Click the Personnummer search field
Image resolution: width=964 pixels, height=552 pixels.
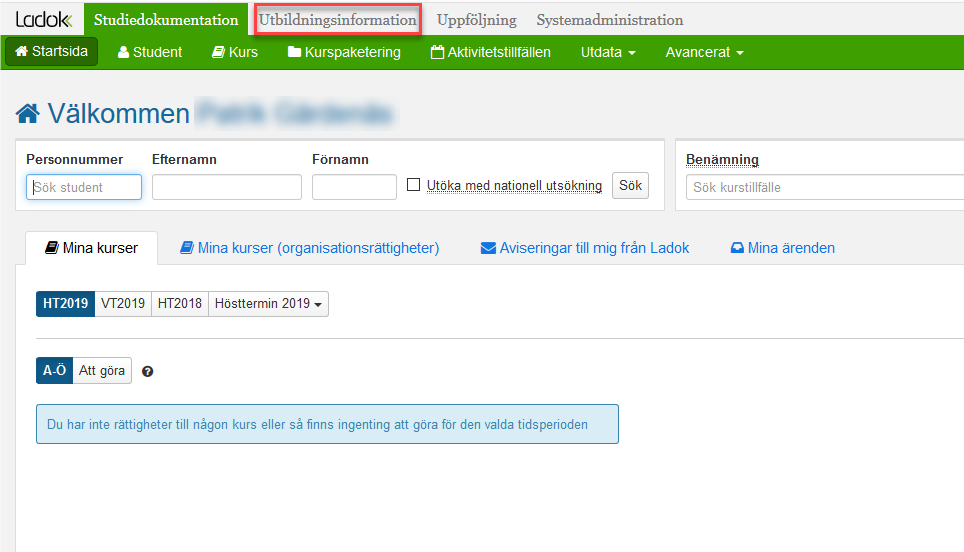pyautogui.click(x=84, y=187)
